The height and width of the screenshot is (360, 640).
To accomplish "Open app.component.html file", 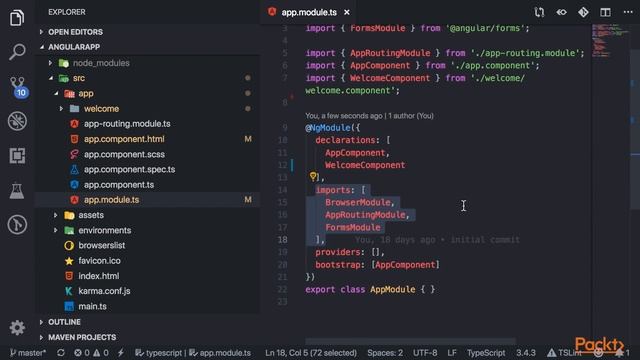I will tap(124, 139).
